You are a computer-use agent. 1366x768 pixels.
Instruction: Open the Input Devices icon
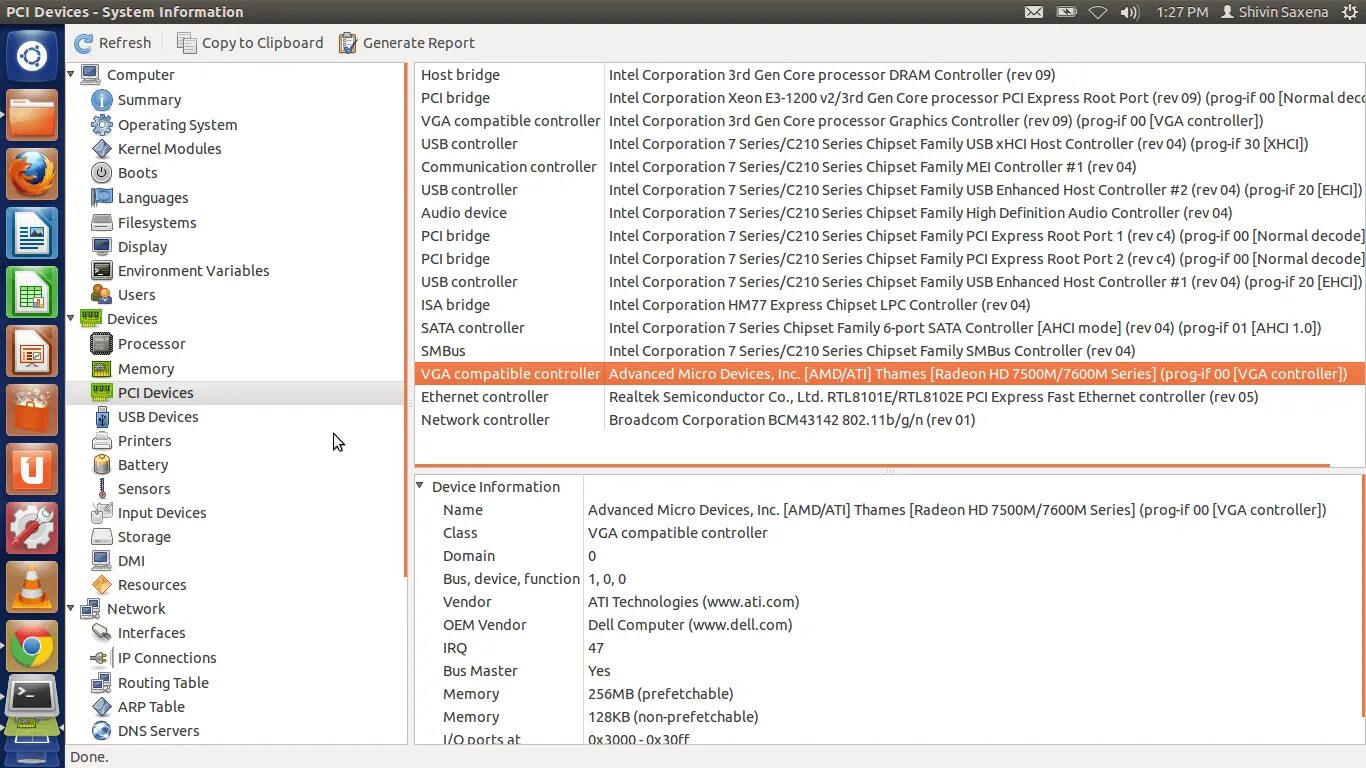pyautogui.click(x=101, y=513)
